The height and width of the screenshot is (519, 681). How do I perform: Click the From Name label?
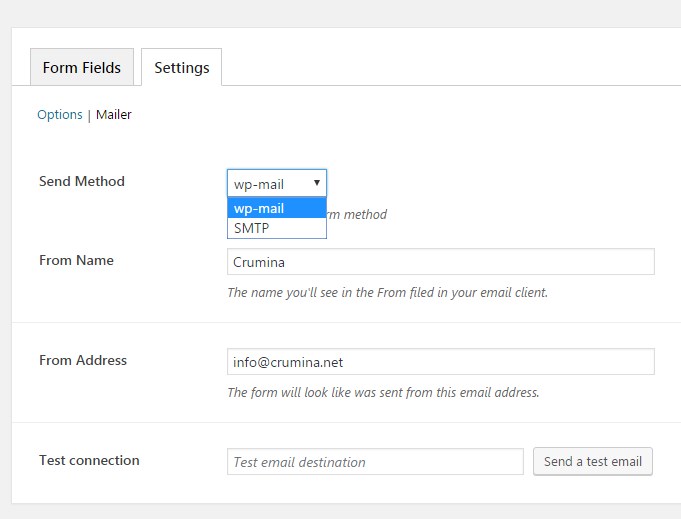click(x=76, y=261)
